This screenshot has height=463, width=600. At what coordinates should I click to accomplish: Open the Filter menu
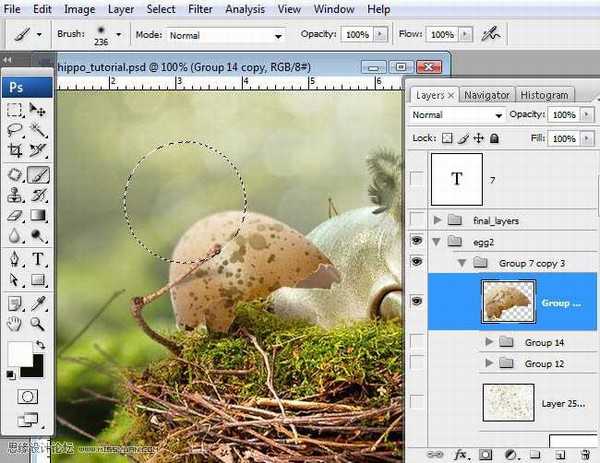[x=200, y=9]
